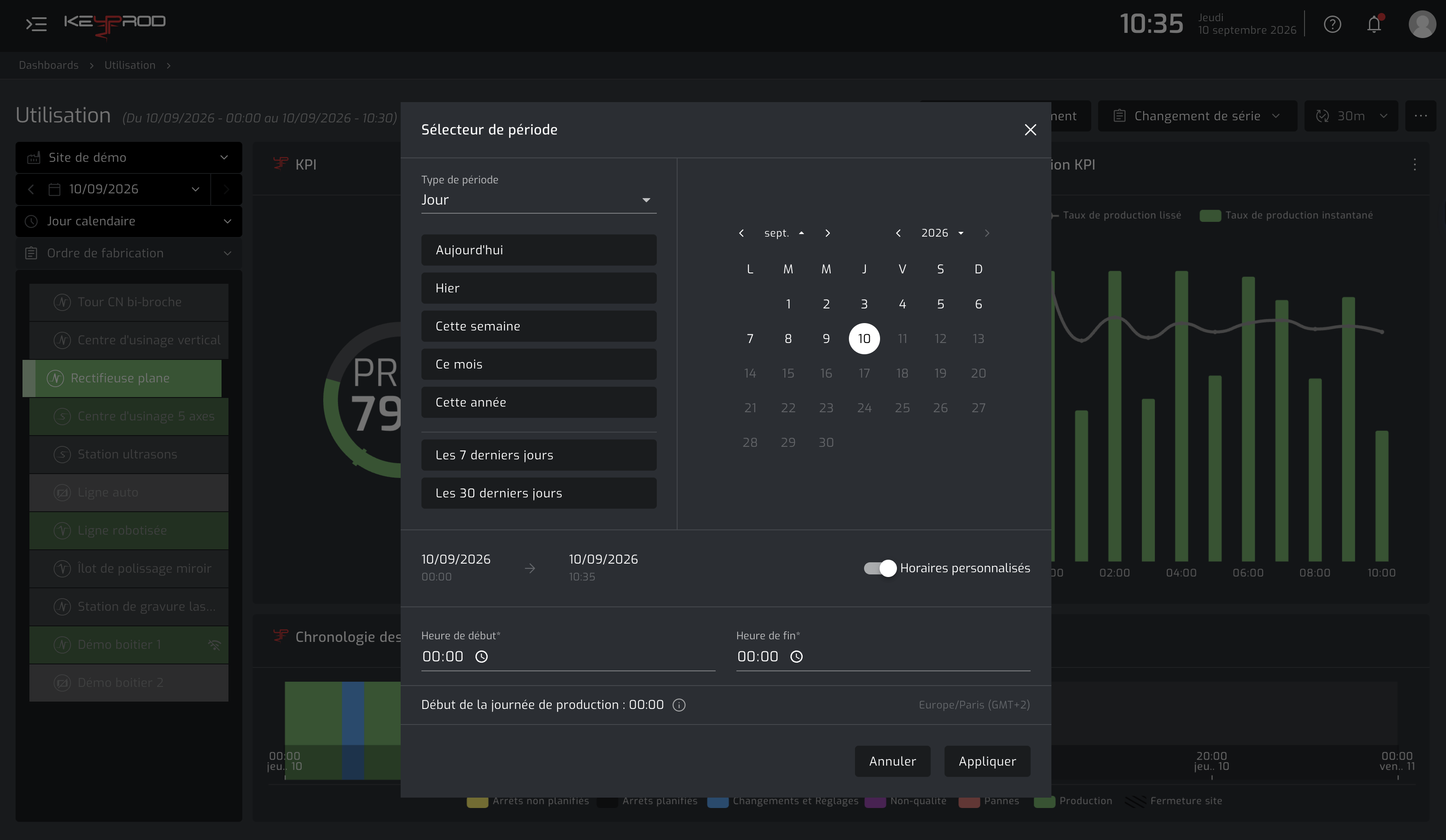Toggle Horaires personnalisés switch

[x=880, y=568]
